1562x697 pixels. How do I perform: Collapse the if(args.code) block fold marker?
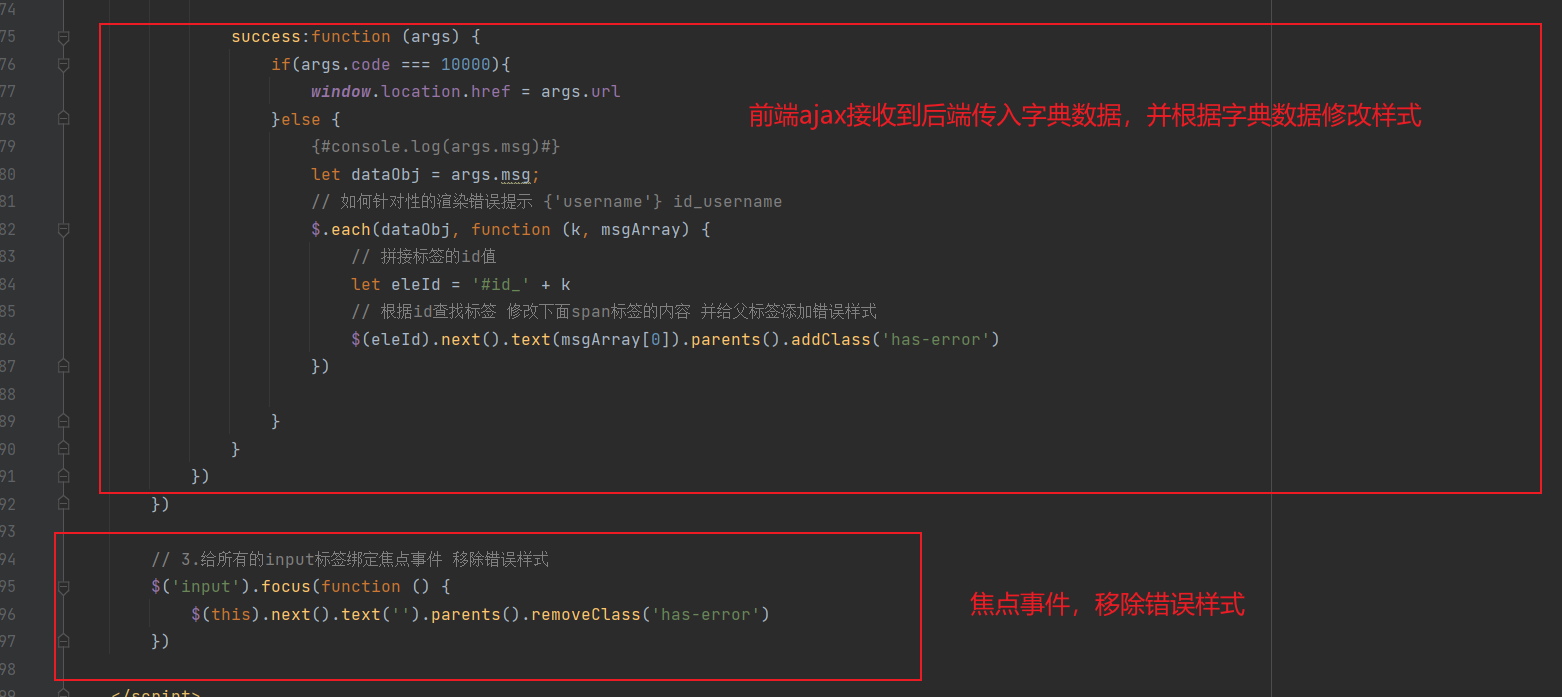64,65
